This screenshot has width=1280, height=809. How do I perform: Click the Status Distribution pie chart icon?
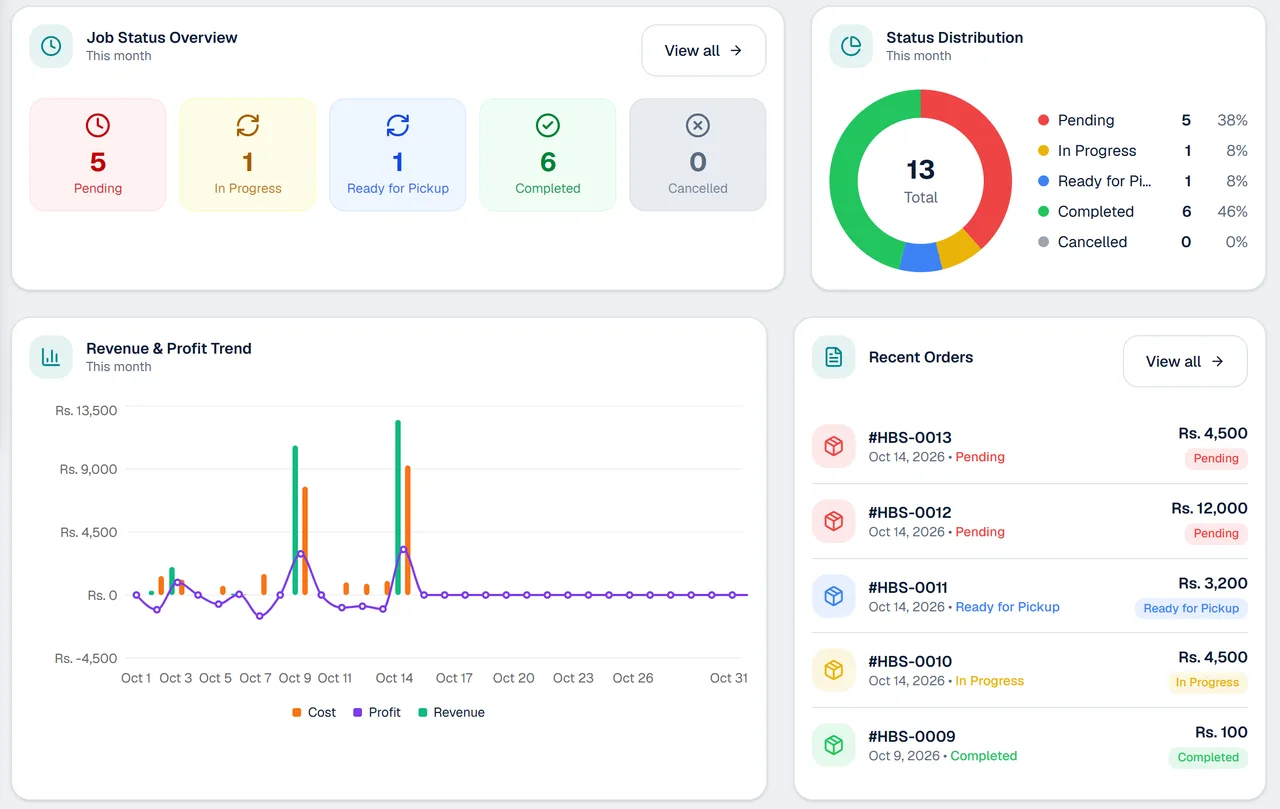(x=851, y=46)
